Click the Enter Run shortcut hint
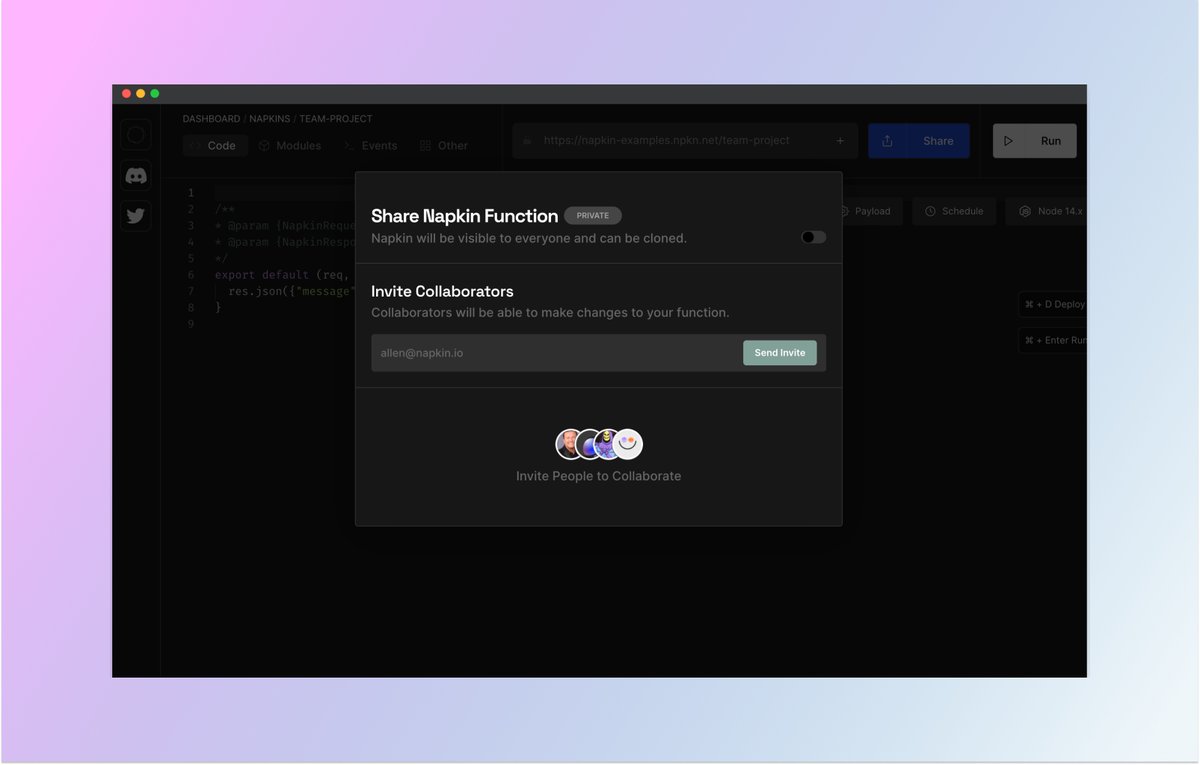 pos(1052,340)
